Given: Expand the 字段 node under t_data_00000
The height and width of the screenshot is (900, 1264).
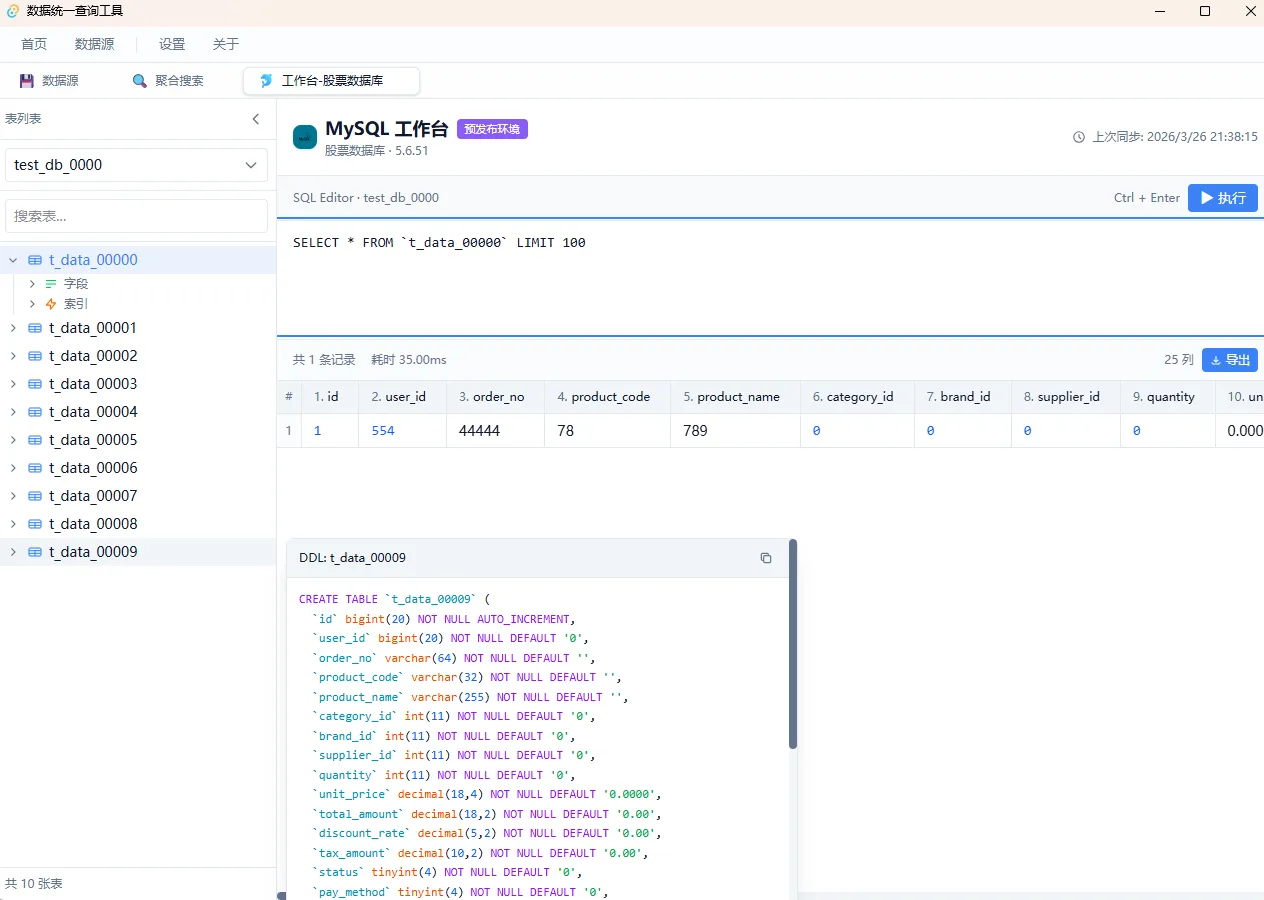Looking at the screenshot, I should click(31, 283).
